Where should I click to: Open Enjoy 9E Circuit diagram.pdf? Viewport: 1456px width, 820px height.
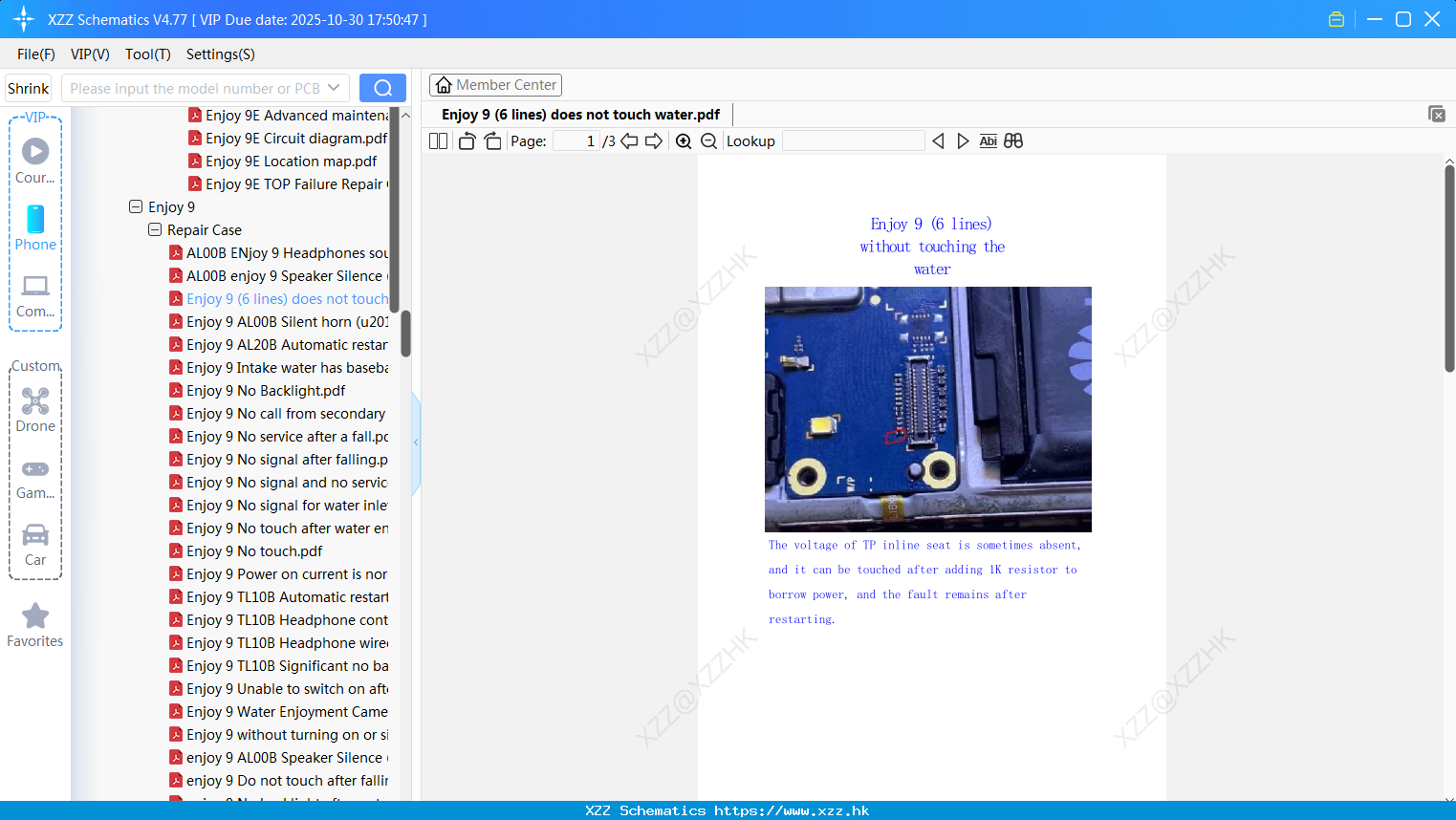click(x=288, y=138)
